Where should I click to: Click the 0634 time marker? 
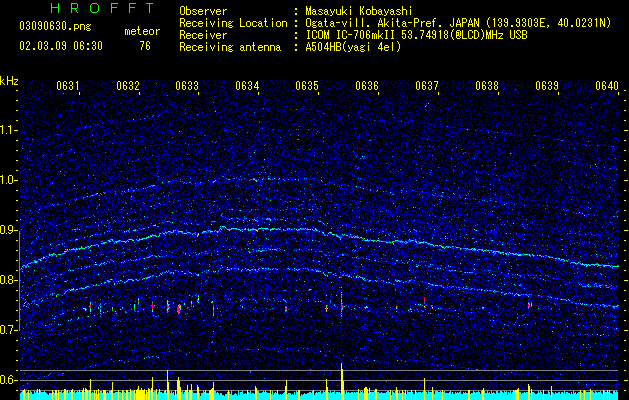point(247,86)
